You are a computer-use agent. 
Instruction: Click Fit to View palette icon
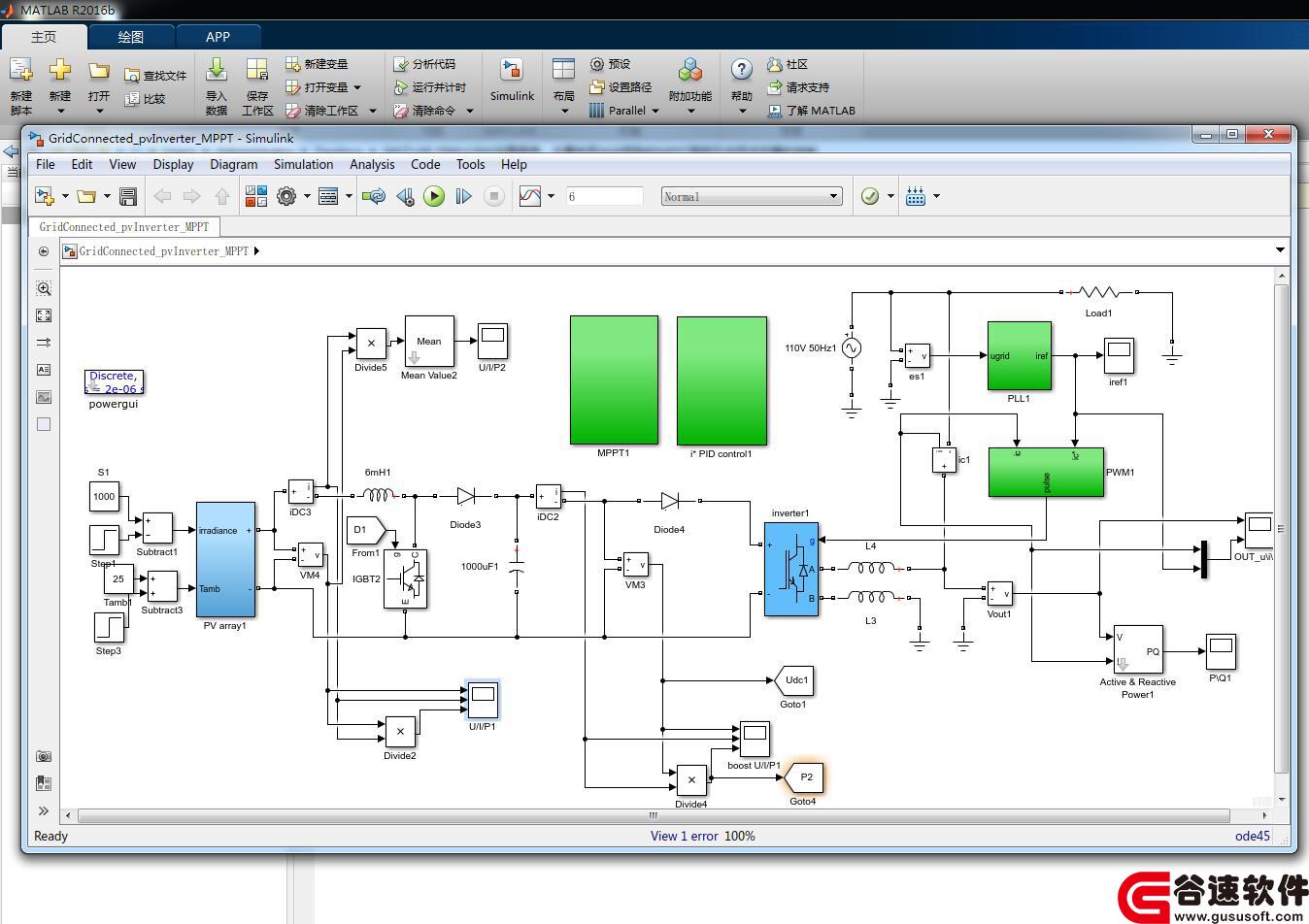click(44, 315)
